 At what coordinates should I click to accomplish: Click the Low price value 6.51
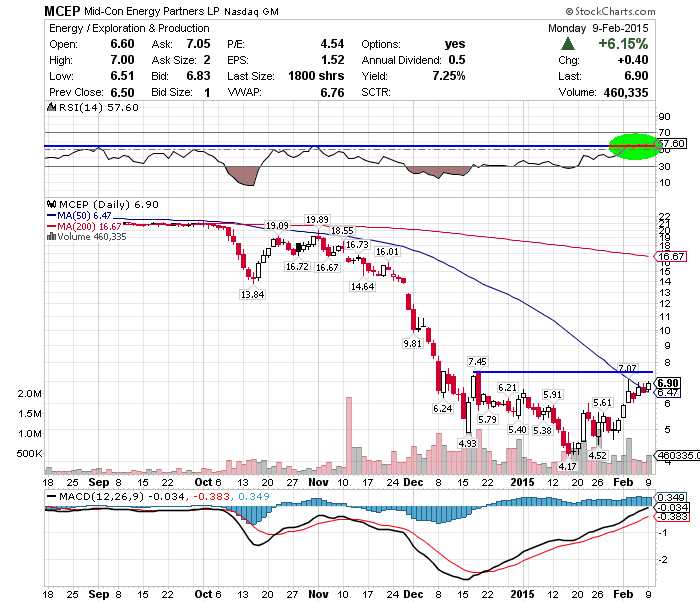(122, 76)
